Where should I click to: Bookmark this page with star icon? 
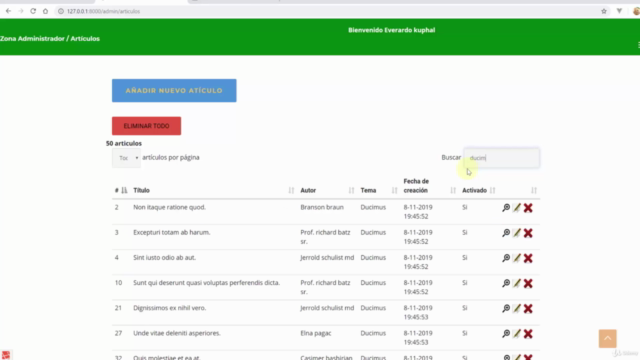(x=604, y=11)
